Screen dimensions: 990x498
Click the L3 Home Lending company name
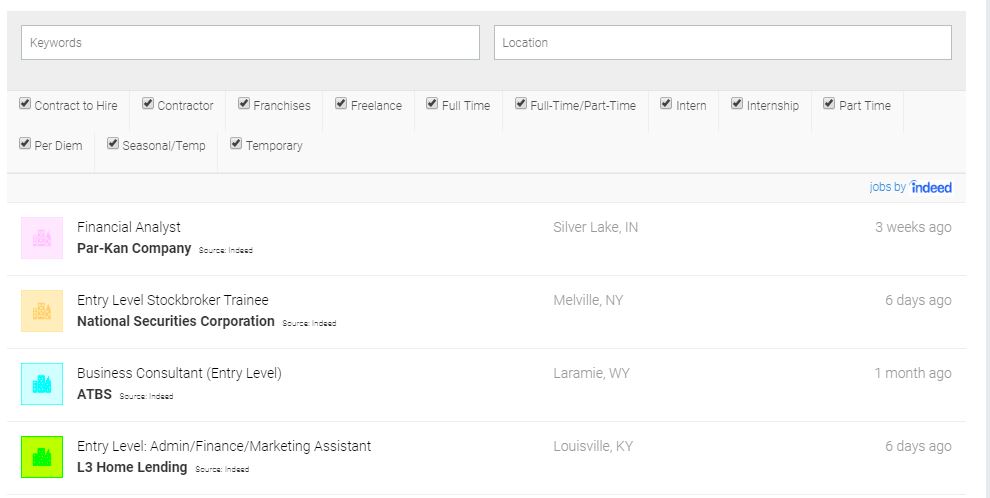[x=132, y=467]
